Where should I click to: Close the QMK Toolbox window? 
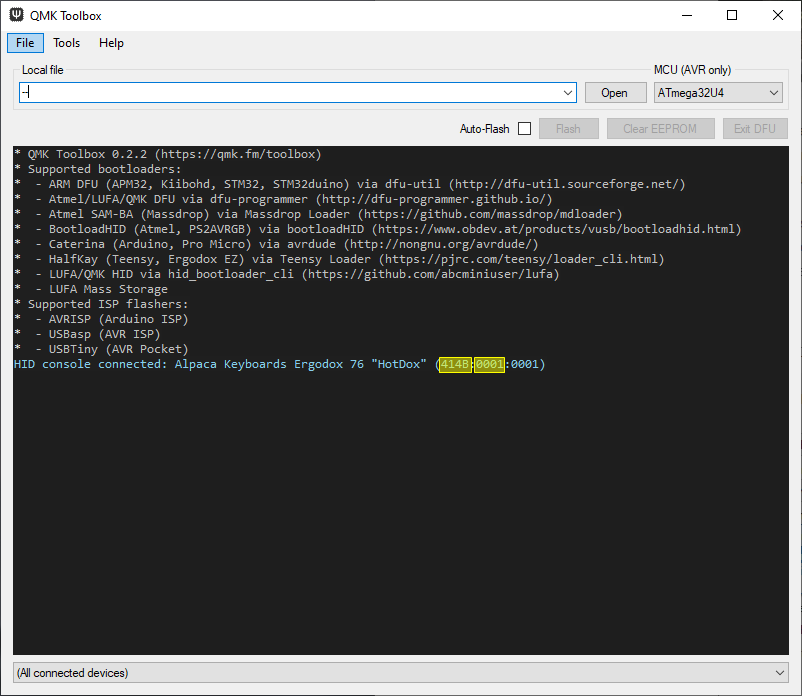coord(778,15)
